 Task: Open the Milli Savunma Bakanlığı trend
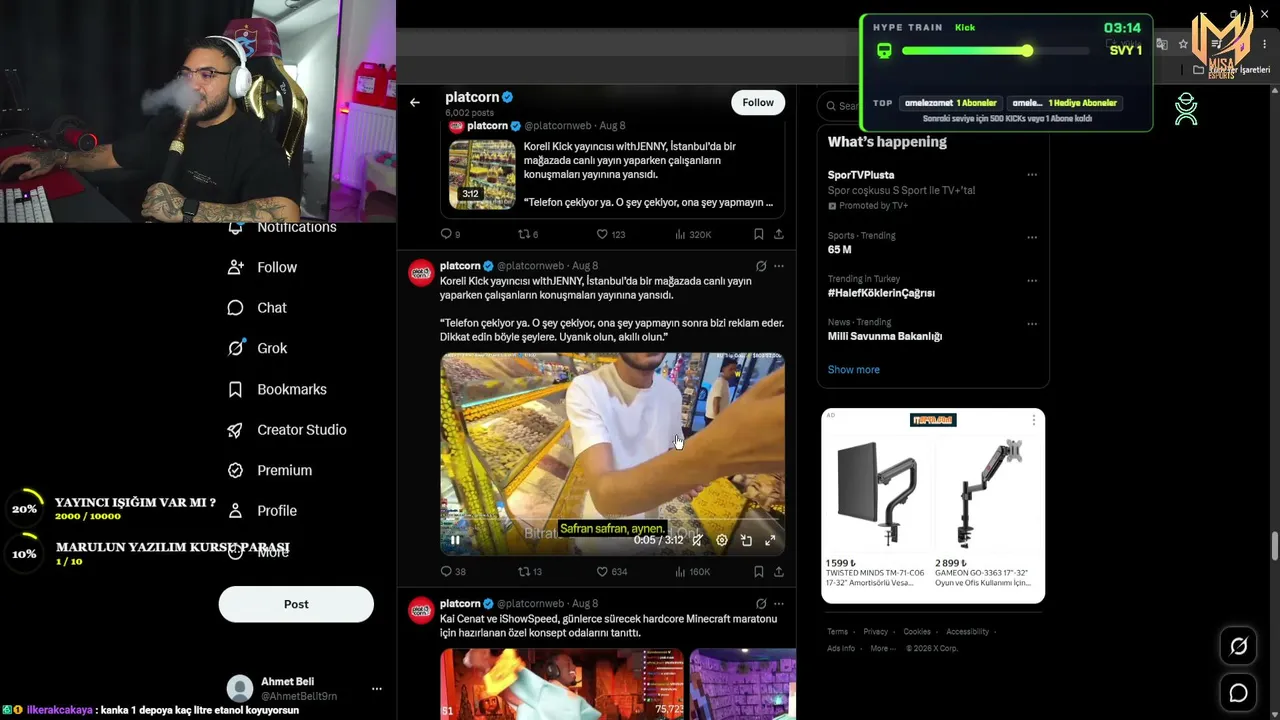click(885, 337)
